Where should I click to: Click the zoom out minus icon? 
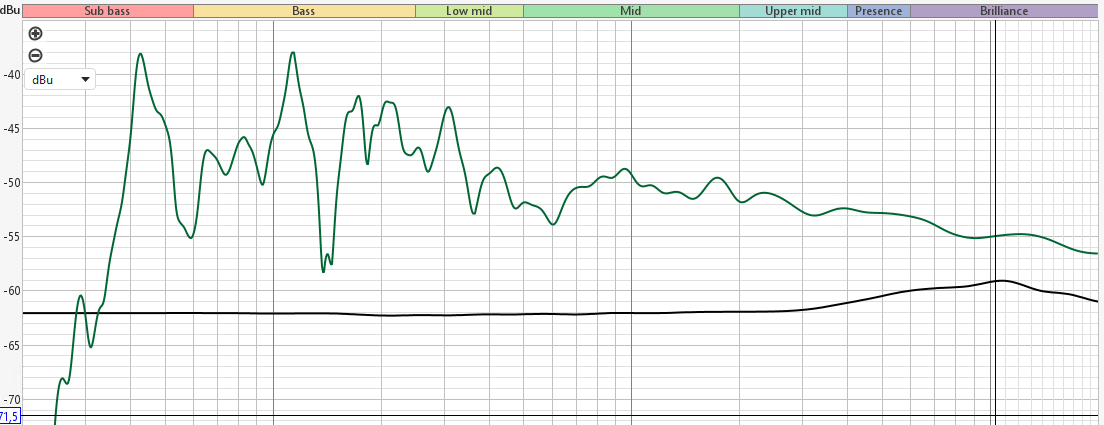point(35,56)
